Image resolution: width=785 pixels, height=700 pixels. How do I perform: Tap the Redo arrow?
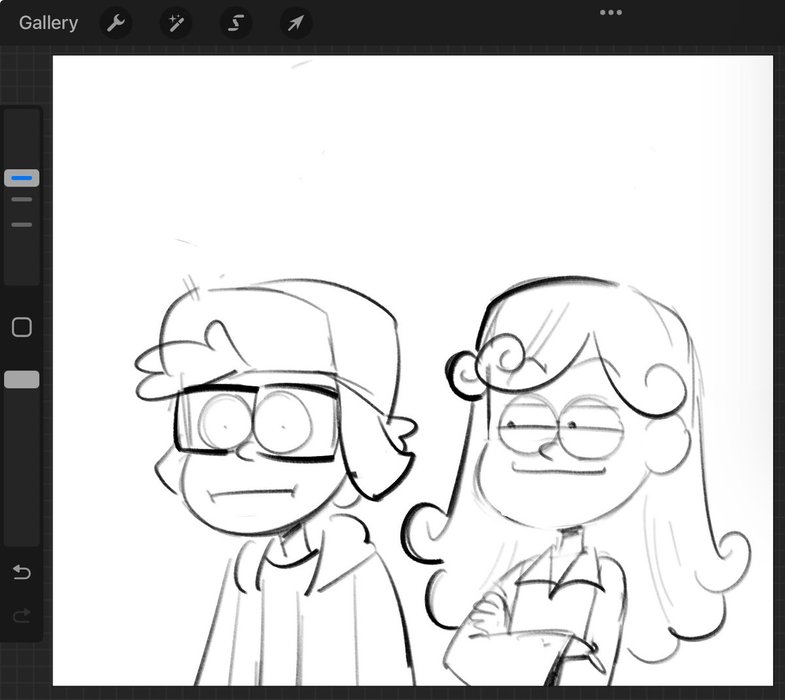point(22,616)
